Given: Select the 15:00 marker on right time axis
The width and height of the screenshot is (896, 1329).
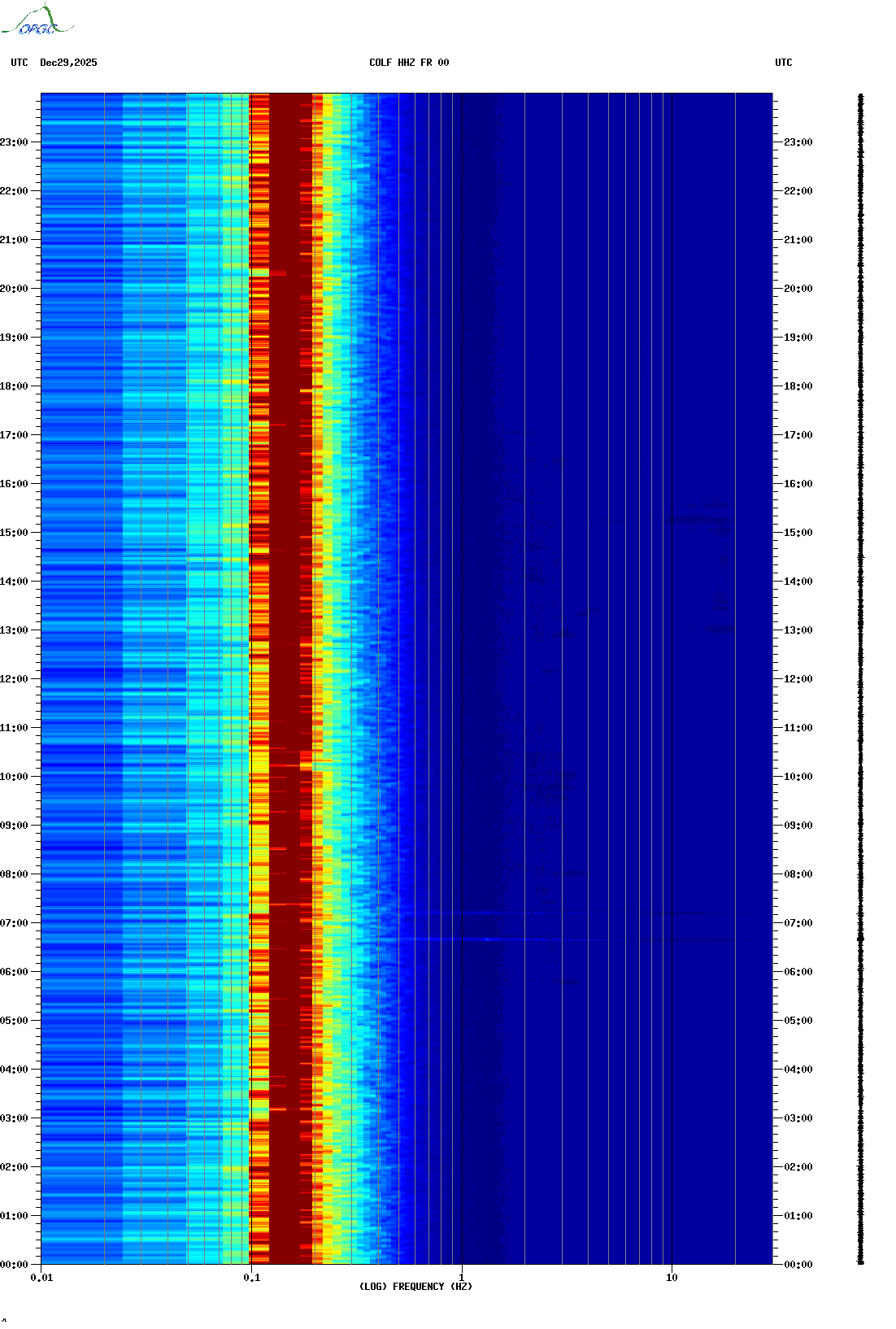Looking at the screenshot, I should [798, 533].
